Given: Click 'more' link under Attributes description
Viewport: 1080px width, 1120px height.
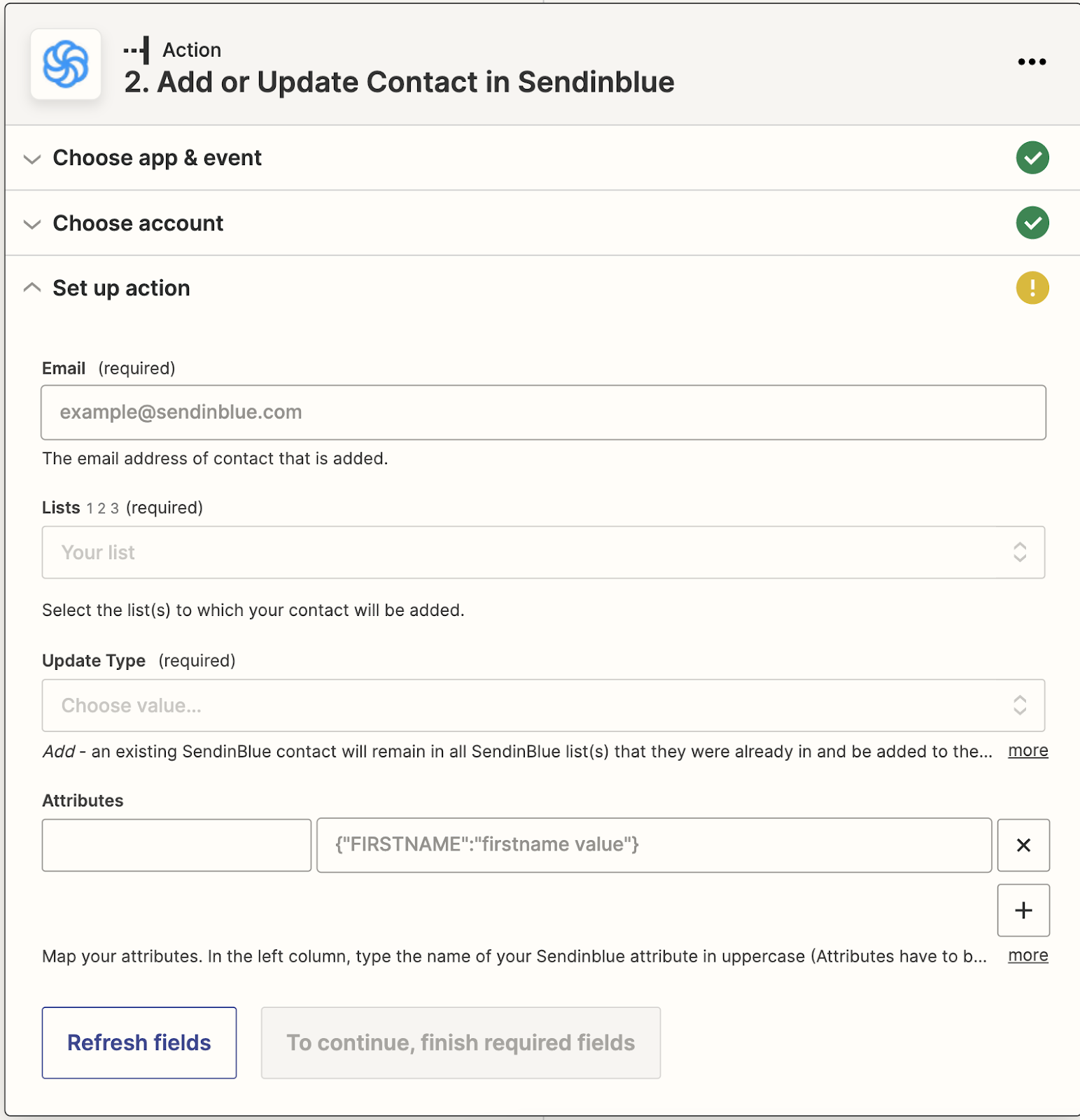Looking at the screenshot, I should (x=1028, y=955).
